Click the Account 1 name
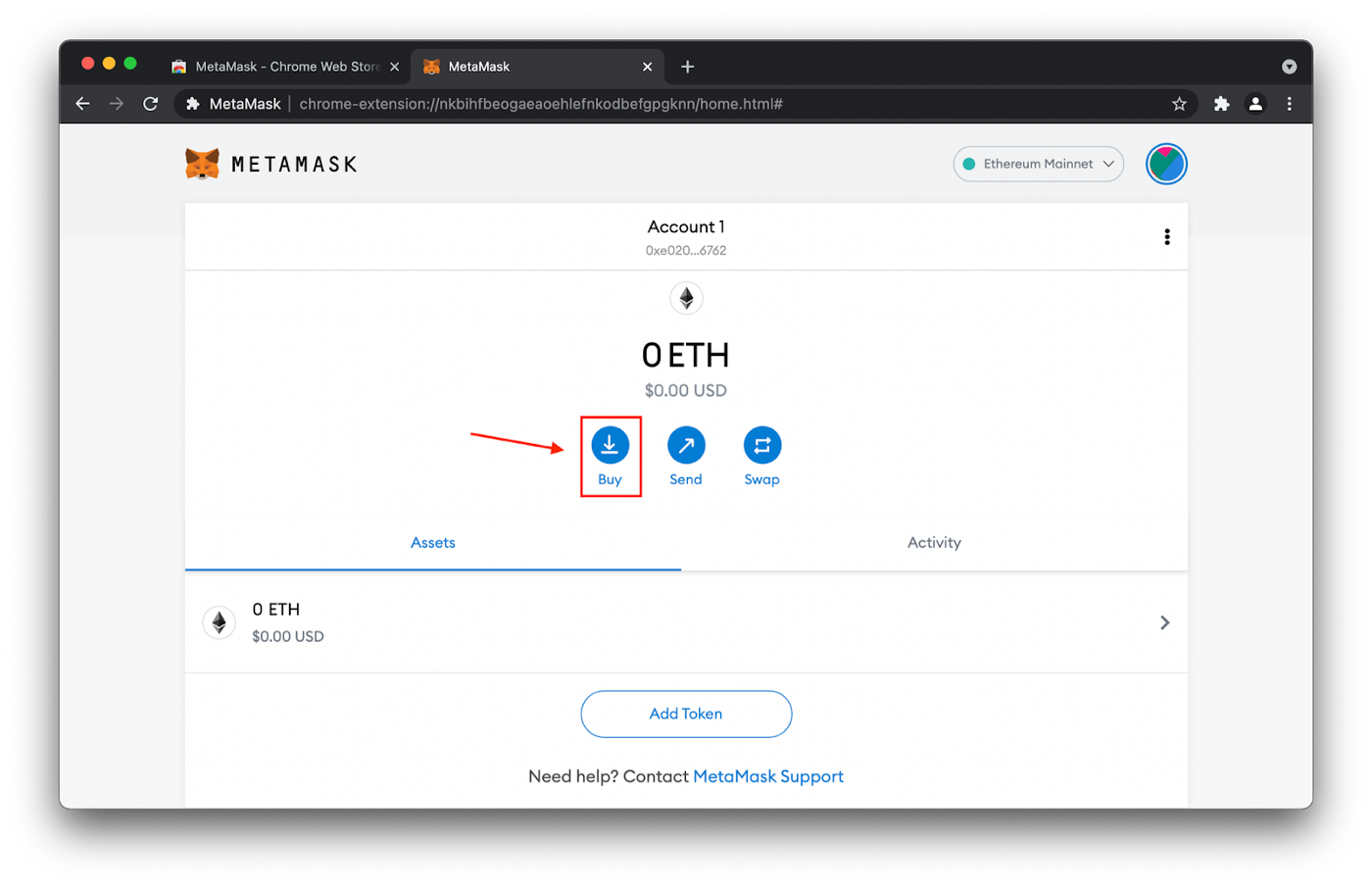This screenshot has height=887, width=1372. (686, 226)
